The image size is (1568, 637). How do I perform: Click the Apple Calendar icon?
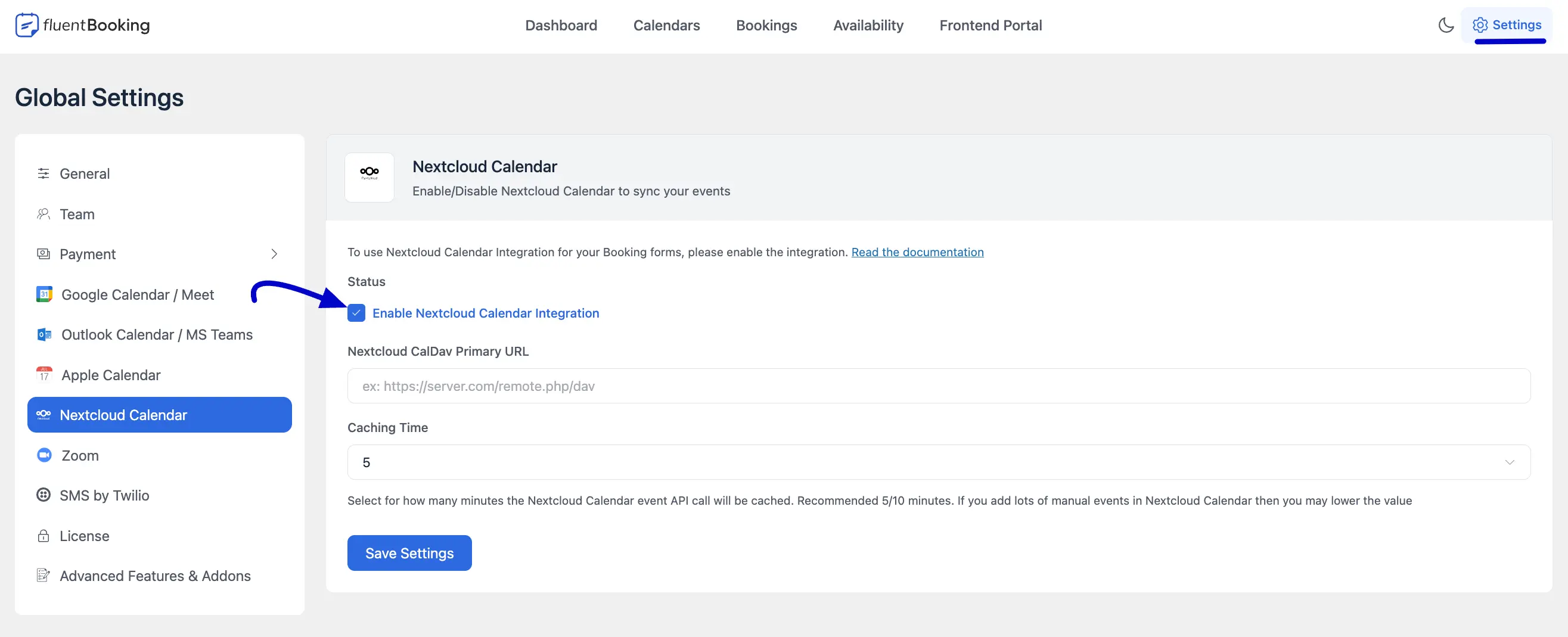tap(45, 375)
